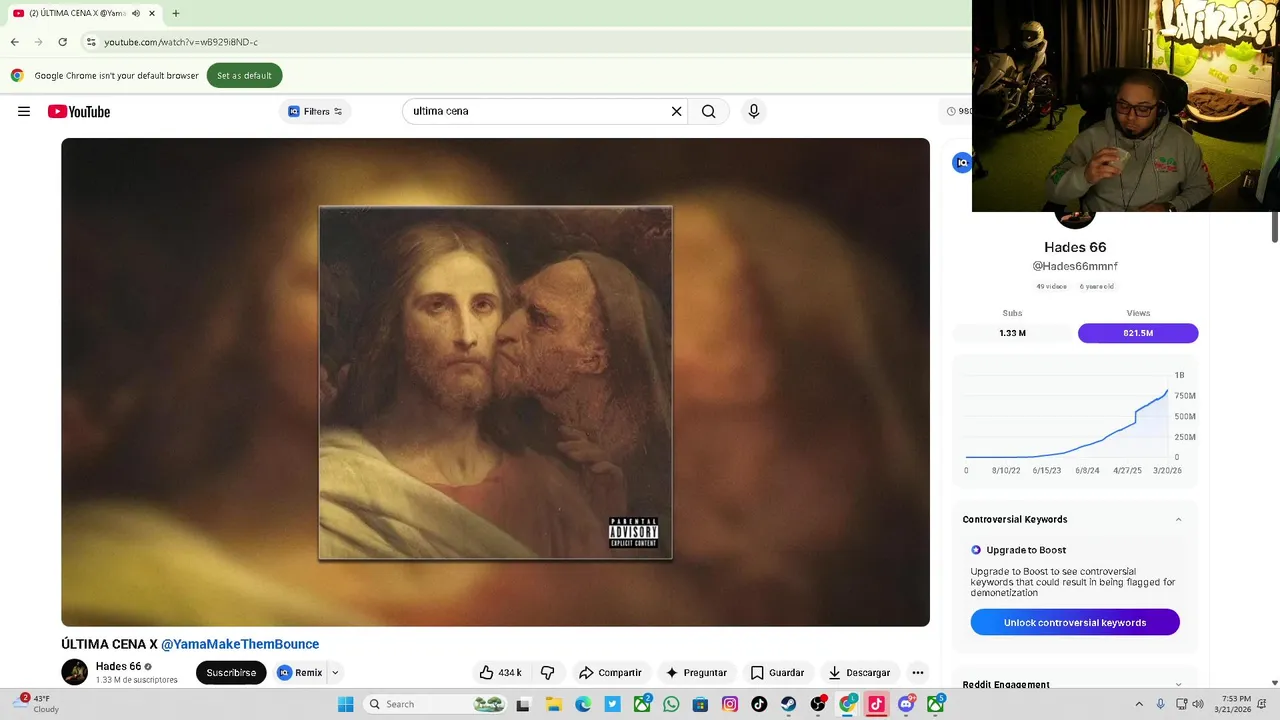Click the page vertical scrollbar thumb
The image size is (1280, 720).
point(1274,225)
